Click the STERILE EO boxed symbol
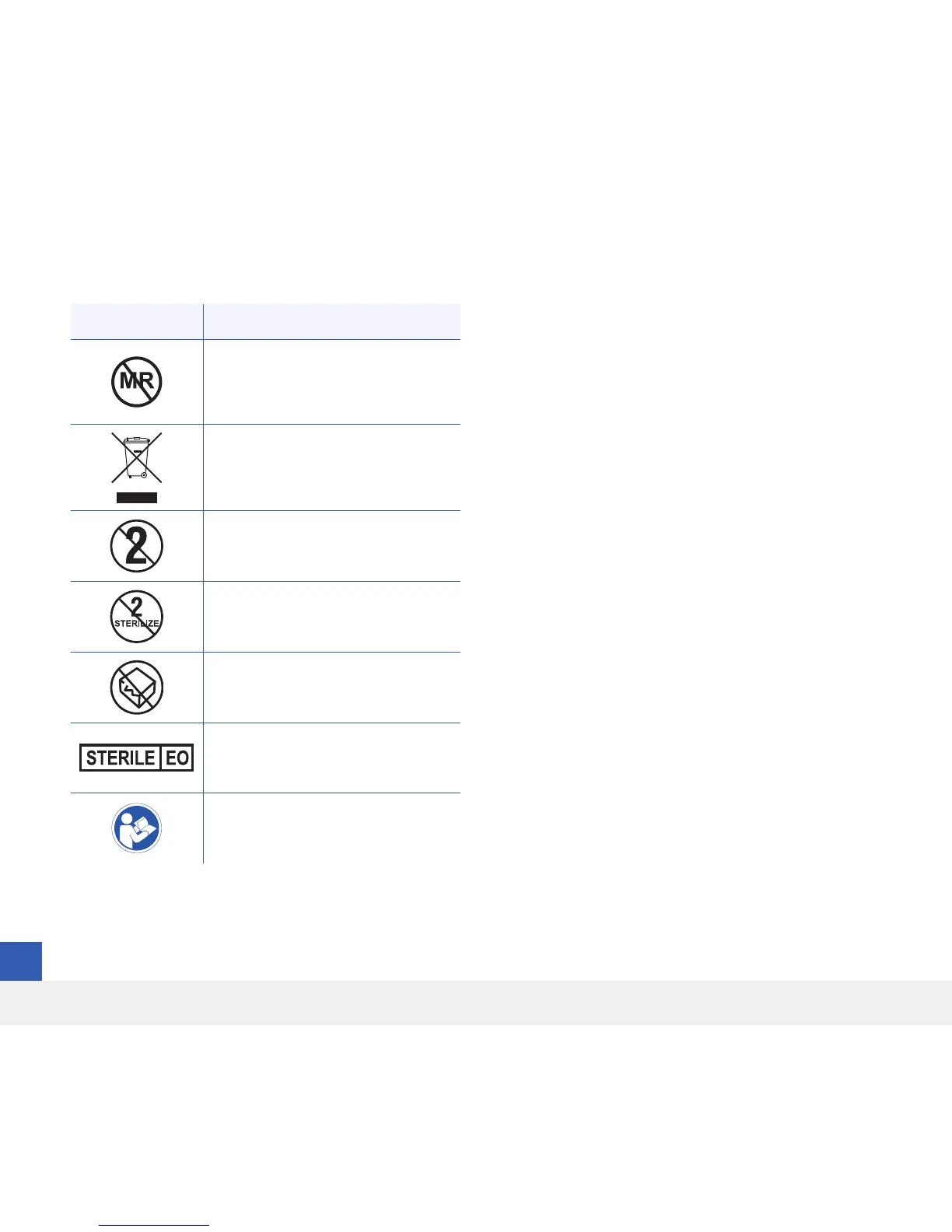Viewport: 952px width, 1232px height. click(x=136, y=758)
